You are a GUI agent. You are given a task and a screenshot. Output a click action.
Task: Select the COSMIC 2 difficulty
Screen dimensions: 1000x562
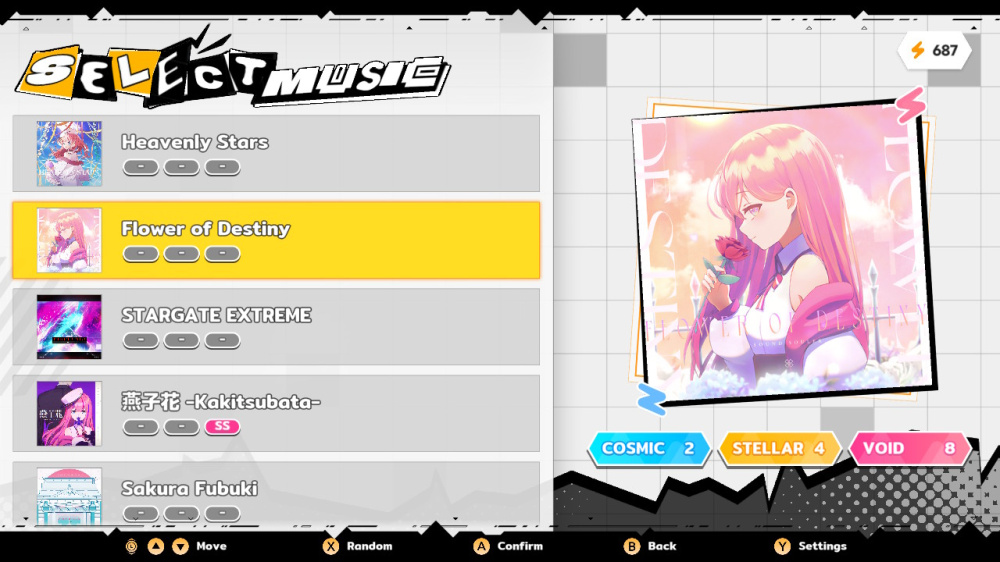(x=649, y=448)
